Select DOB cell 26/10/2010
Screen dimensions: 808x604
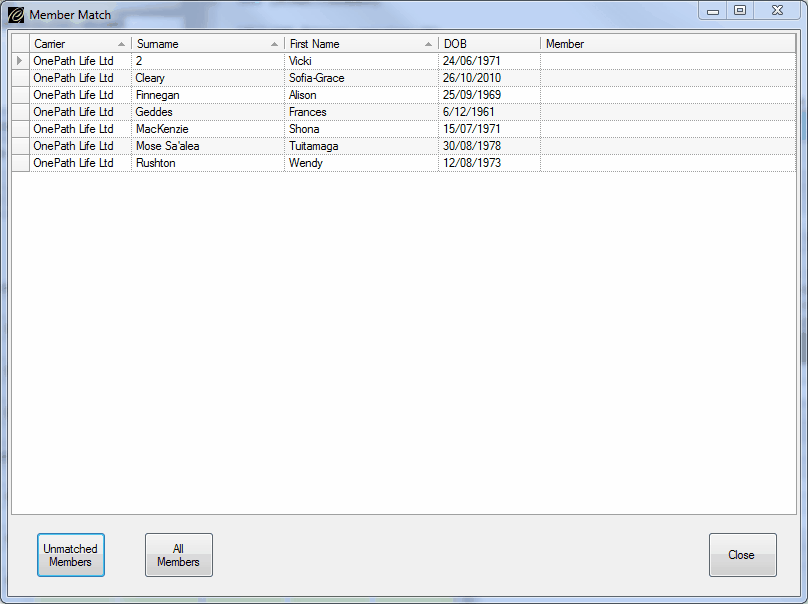tap(490, 78)
